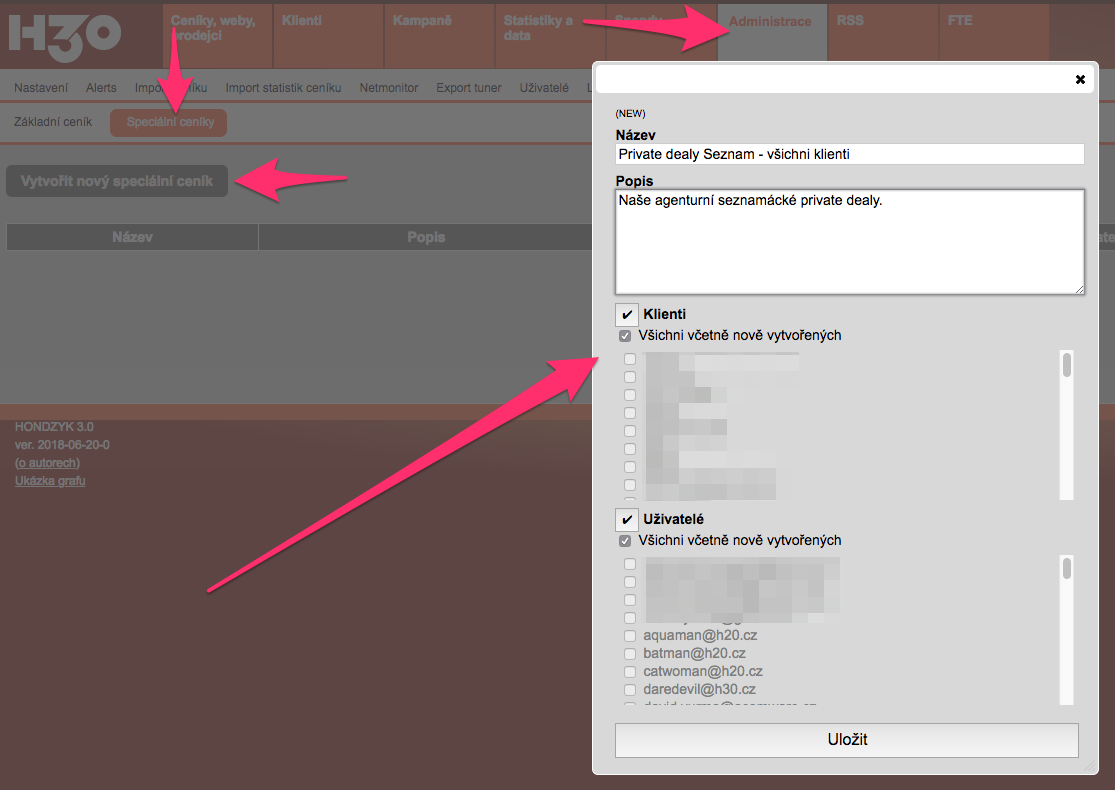The height and width of the screenshot is (790, 1115).
Task: Uncheck Klienti 'Všichni včetně nově vytvořených'
Action: click(625, 336)
